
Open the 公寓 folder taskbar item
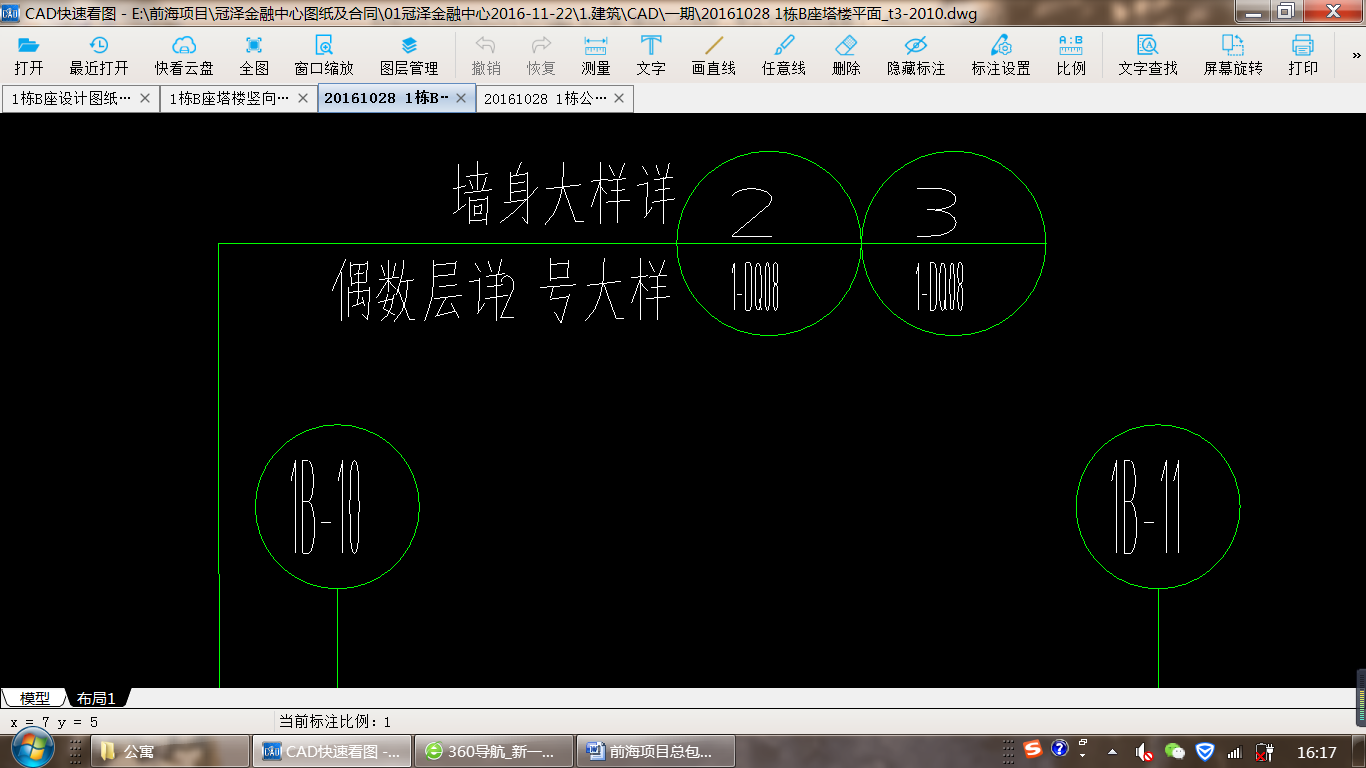point(170,751)
